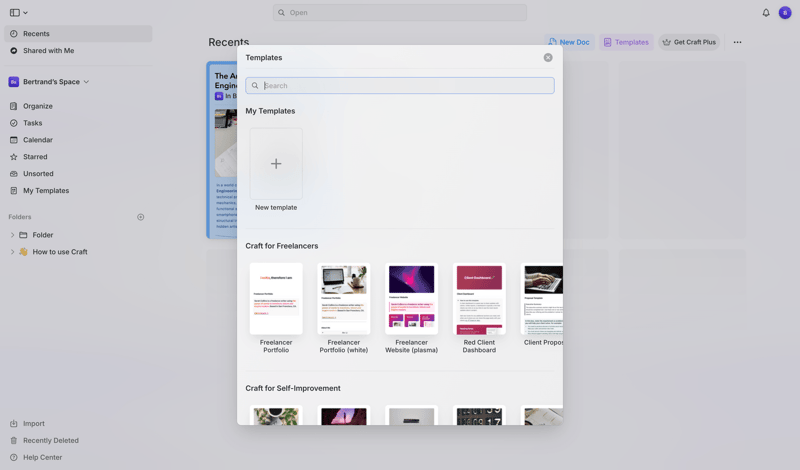Open the more options ellipsis menu
The height and width of the screenshot is (470, 800).
(737, 42)
